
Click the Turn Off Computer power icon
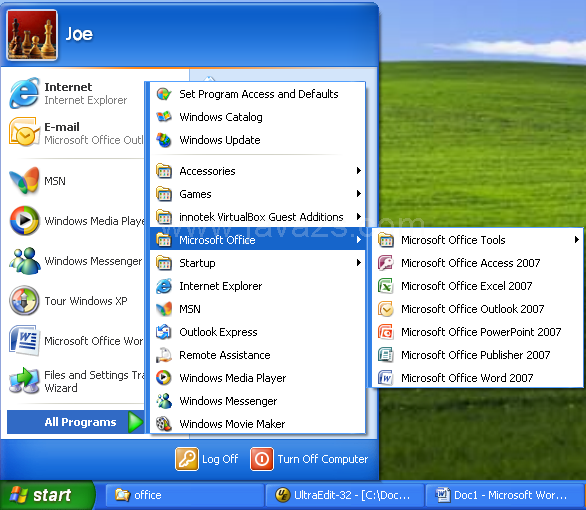pos(262,459)
